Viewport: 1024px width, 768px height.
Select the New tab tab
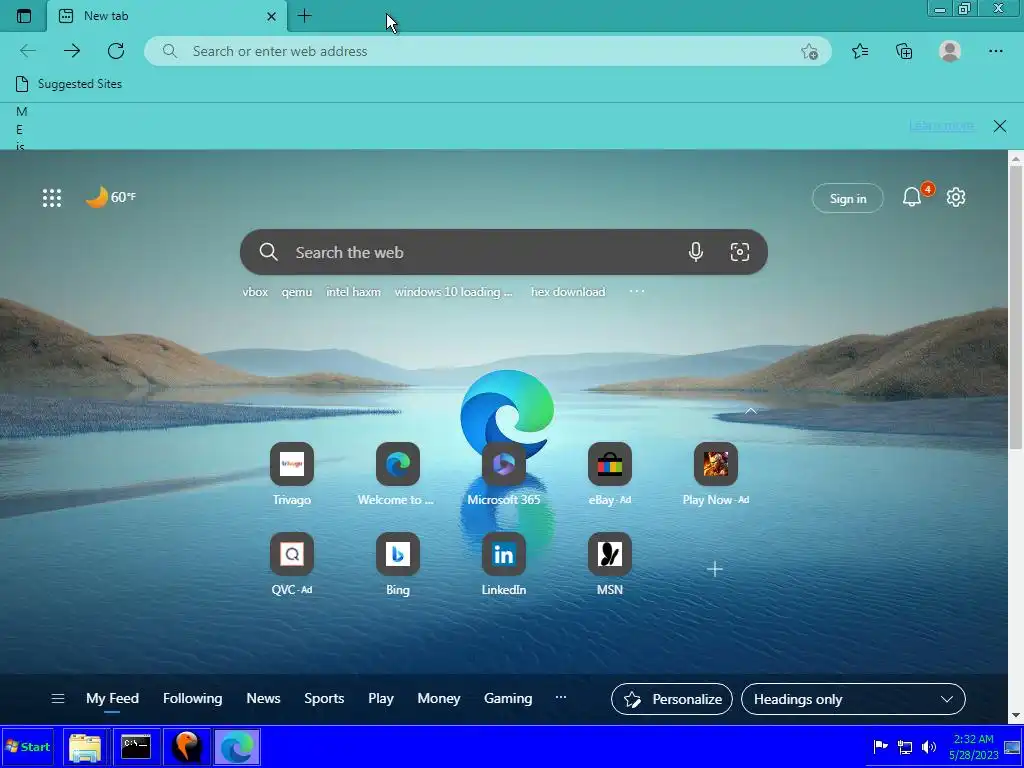pyautogui.click(x=167, y=16)
